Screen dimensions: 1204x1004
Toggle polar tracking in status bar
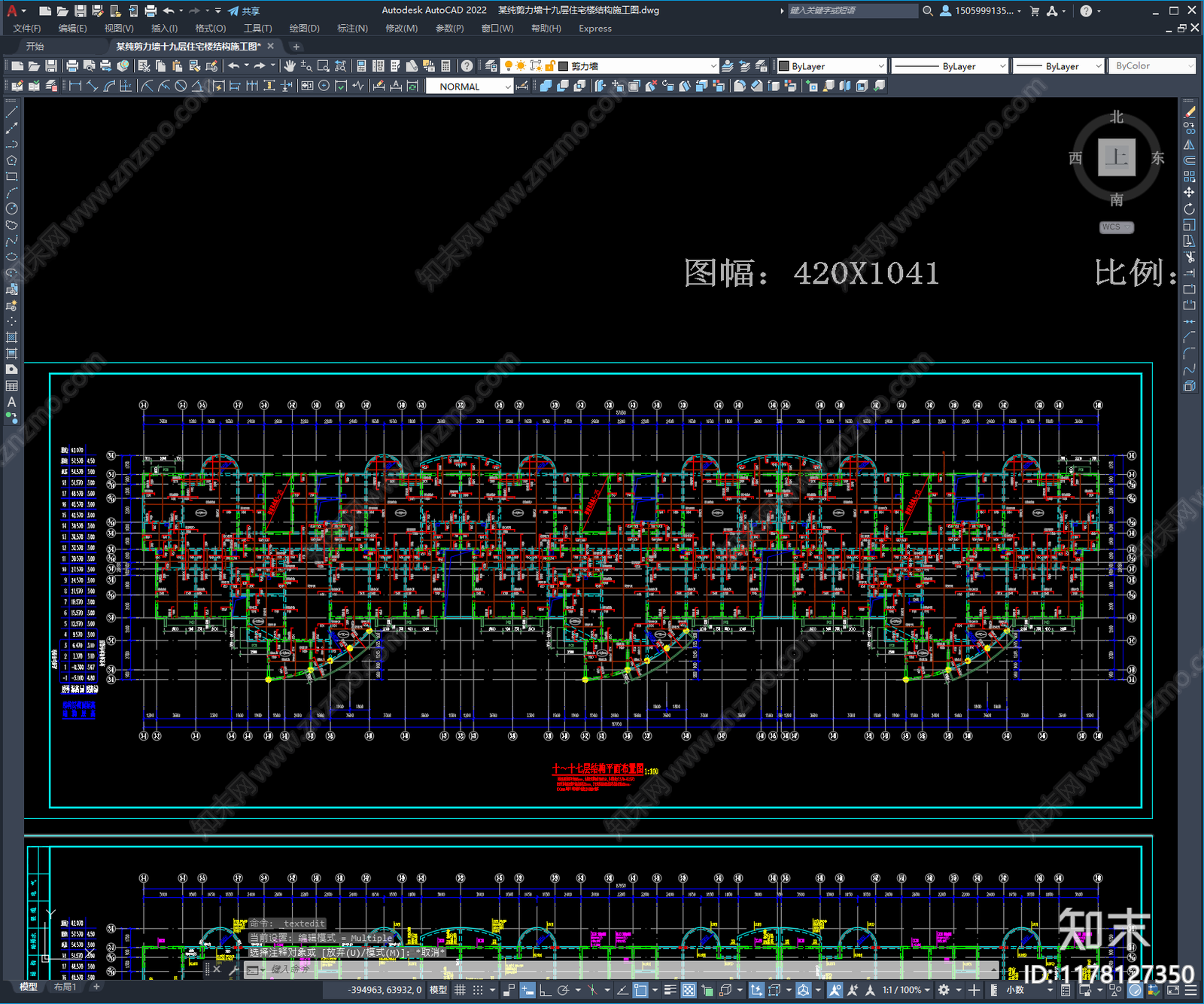pyautogui.click(x=562, y=990)
